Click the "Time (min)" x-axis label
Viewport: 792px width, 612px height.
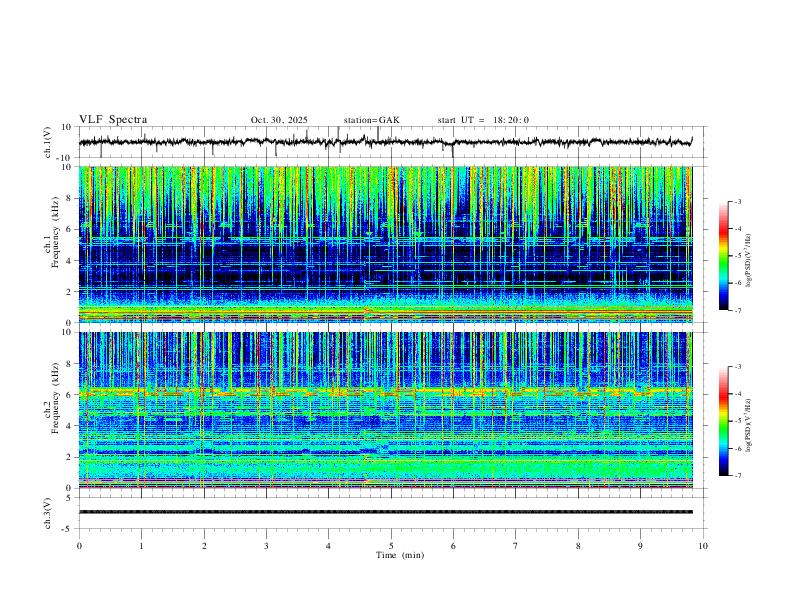(x=400, y=555)
